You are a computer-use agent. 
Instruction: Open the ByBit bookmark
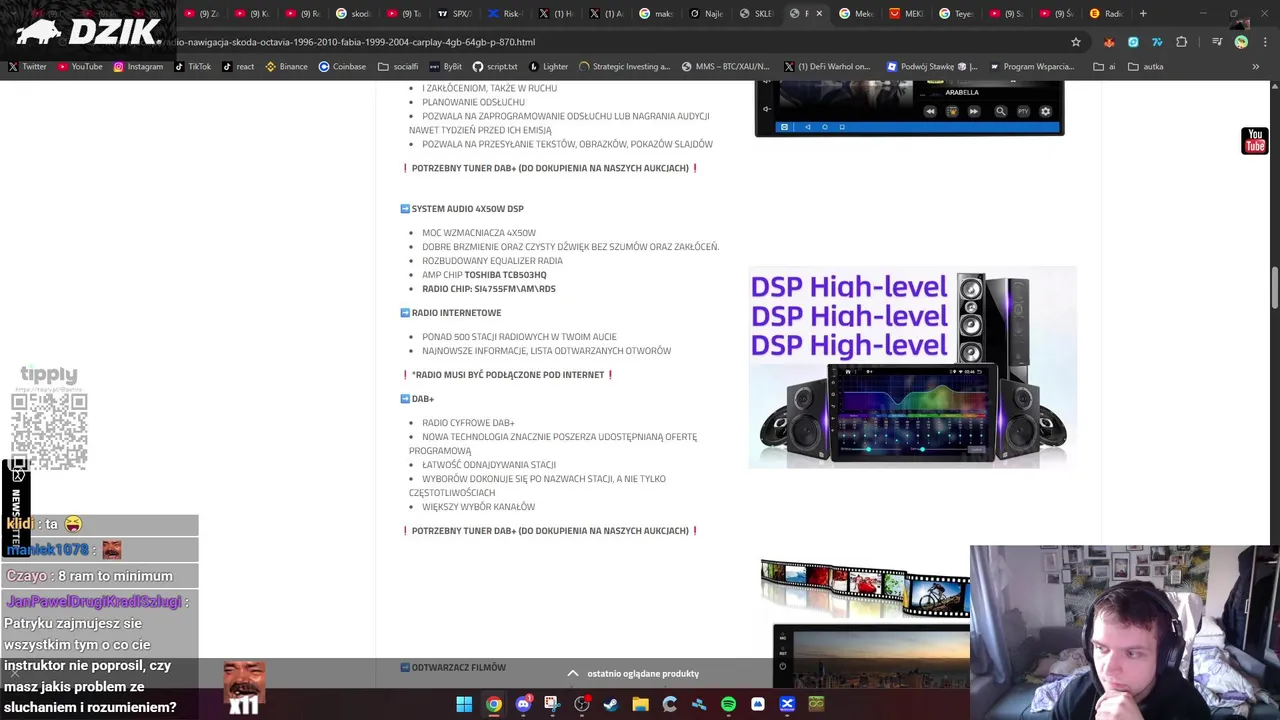tap(446, 66)
